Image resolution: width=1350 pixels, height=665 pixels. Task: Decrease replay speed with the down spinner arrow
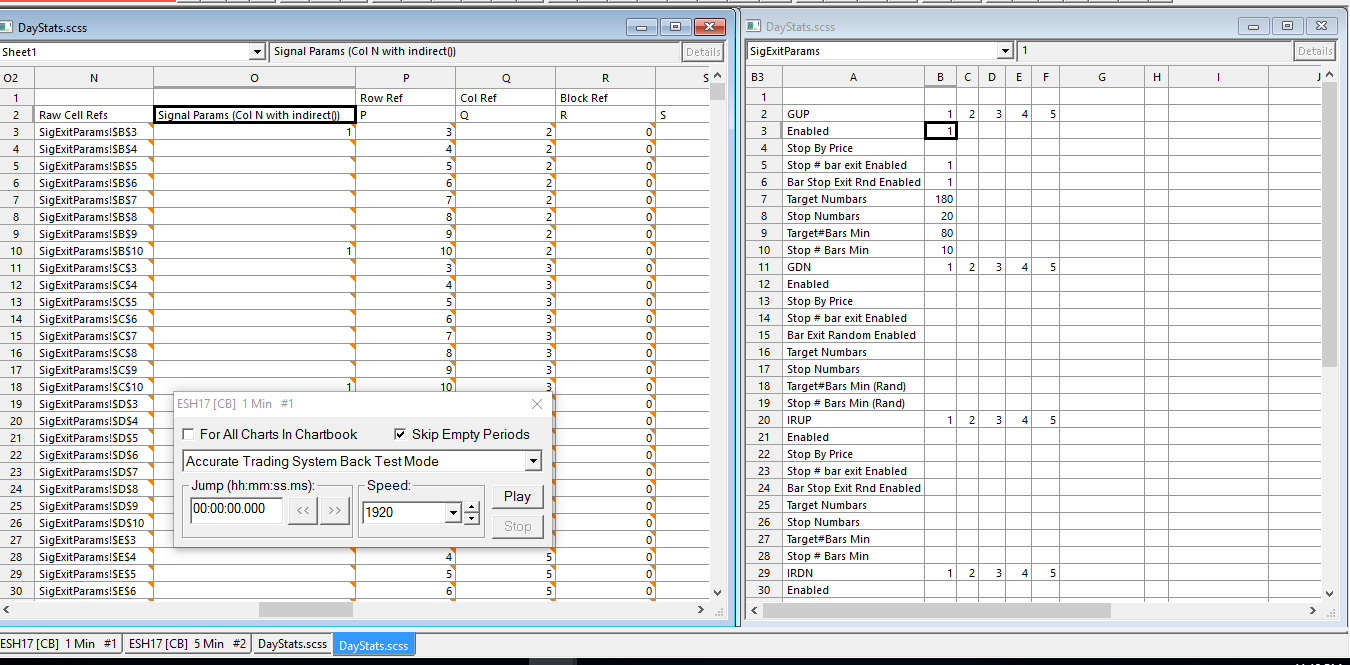(x=472, y=518)
